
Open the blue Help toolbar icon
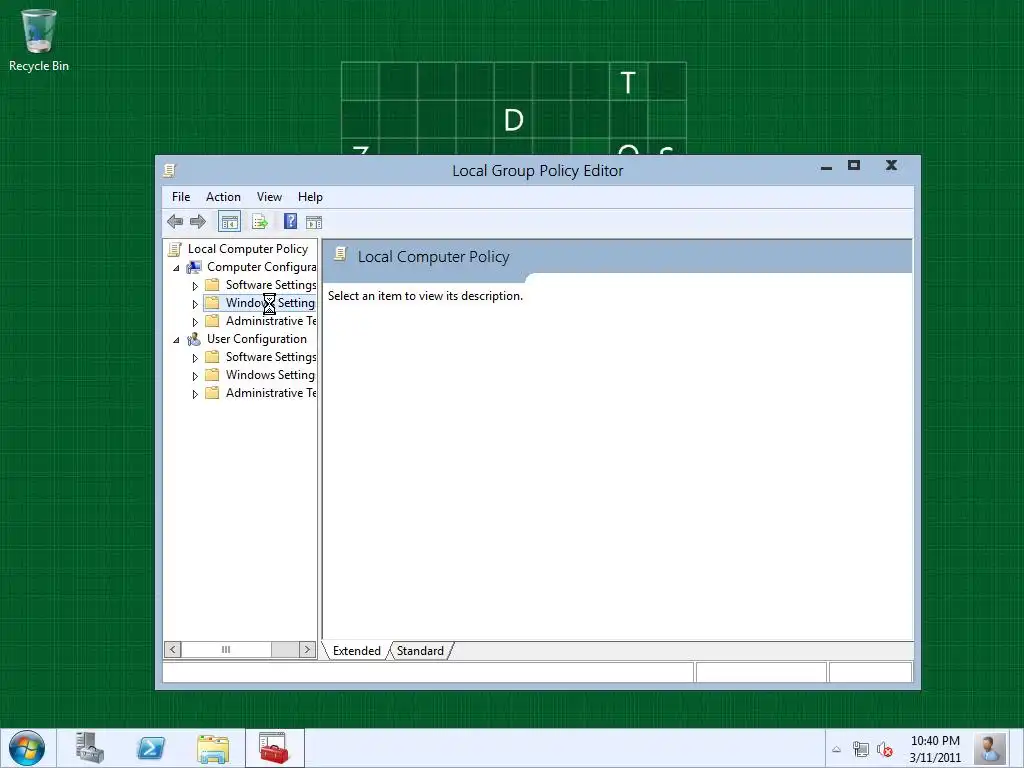291,221
